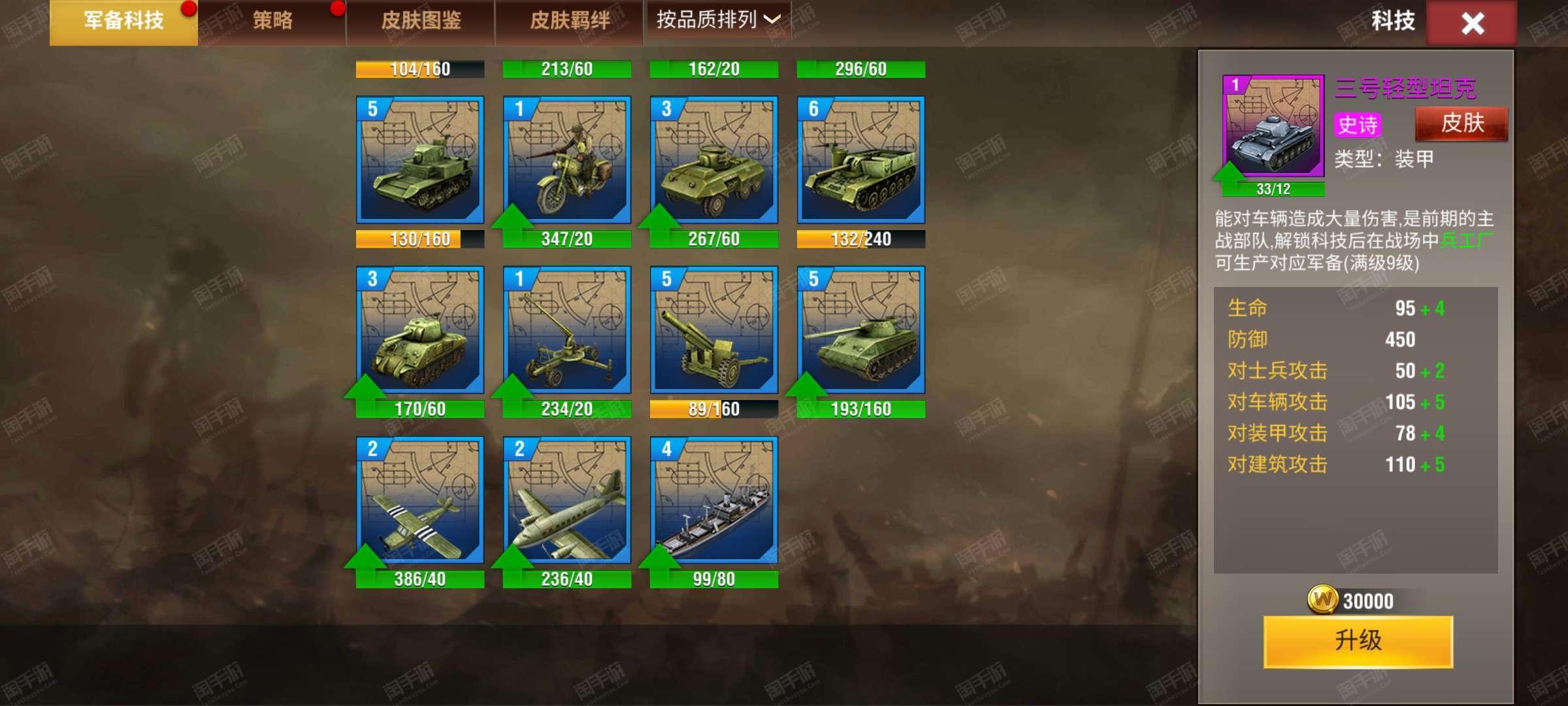Select the level 6 self-propelled gun card

pyautogui.click(x=861, y=160)
